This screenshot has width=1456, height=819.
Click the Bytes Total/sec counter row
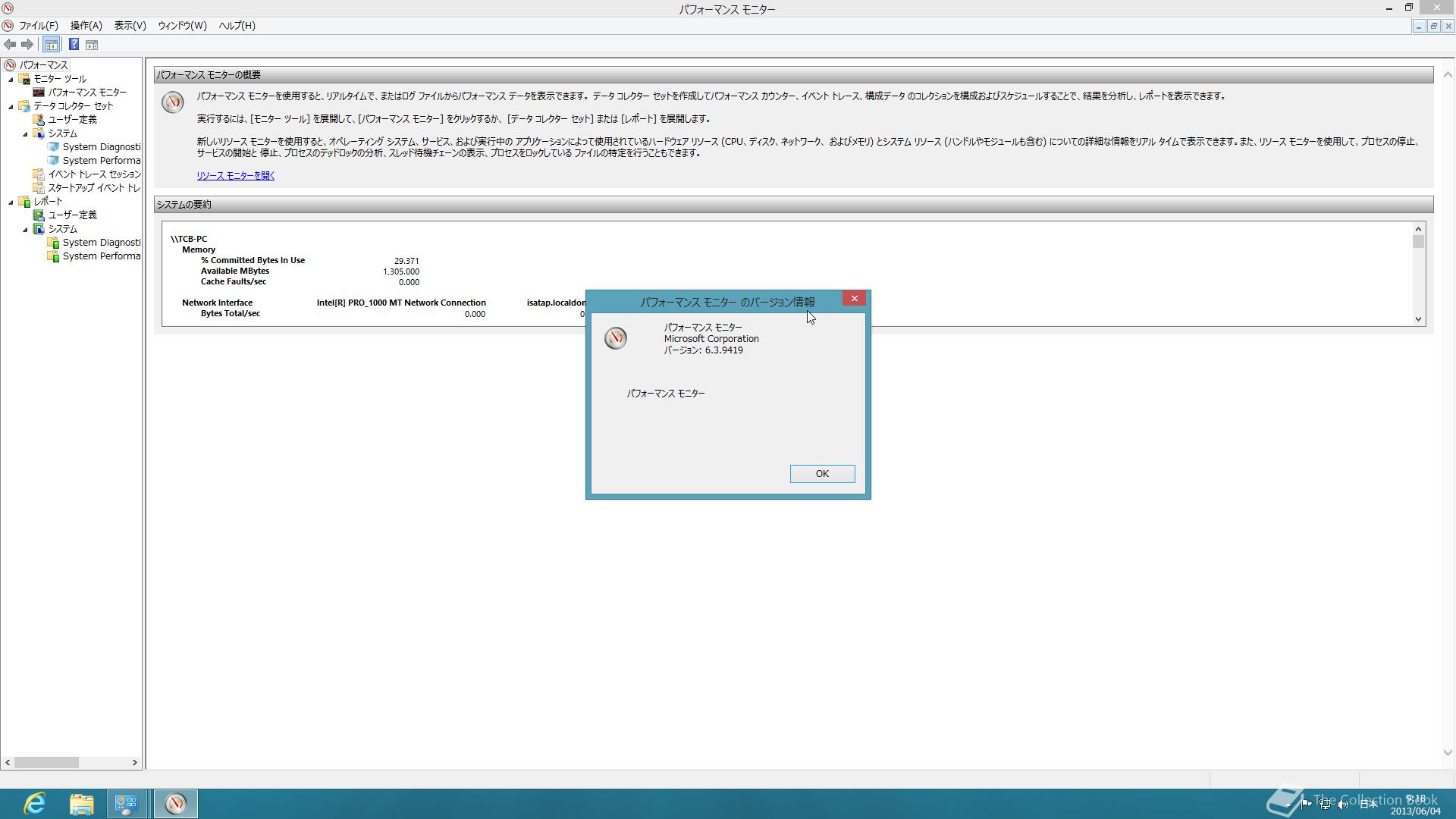click(231, 314)
